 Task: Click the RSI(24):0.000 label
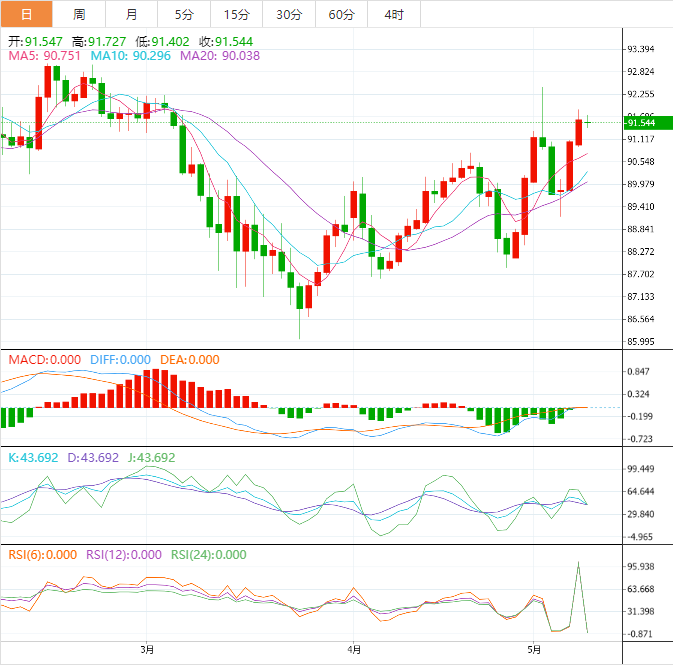pos(209,555)
